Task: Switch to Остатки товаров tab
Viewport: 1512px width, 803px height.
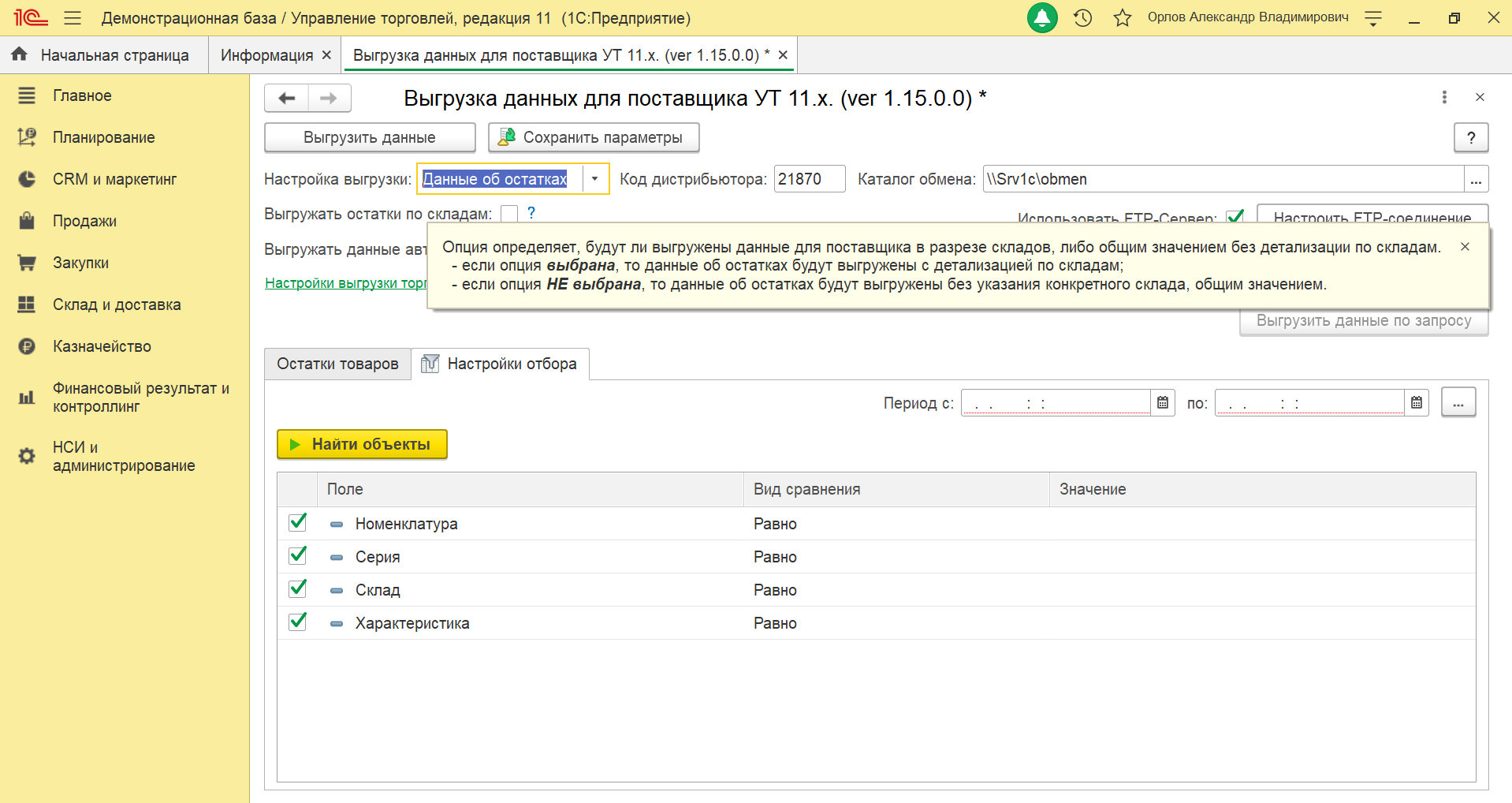Action: (x=337, y=364)
